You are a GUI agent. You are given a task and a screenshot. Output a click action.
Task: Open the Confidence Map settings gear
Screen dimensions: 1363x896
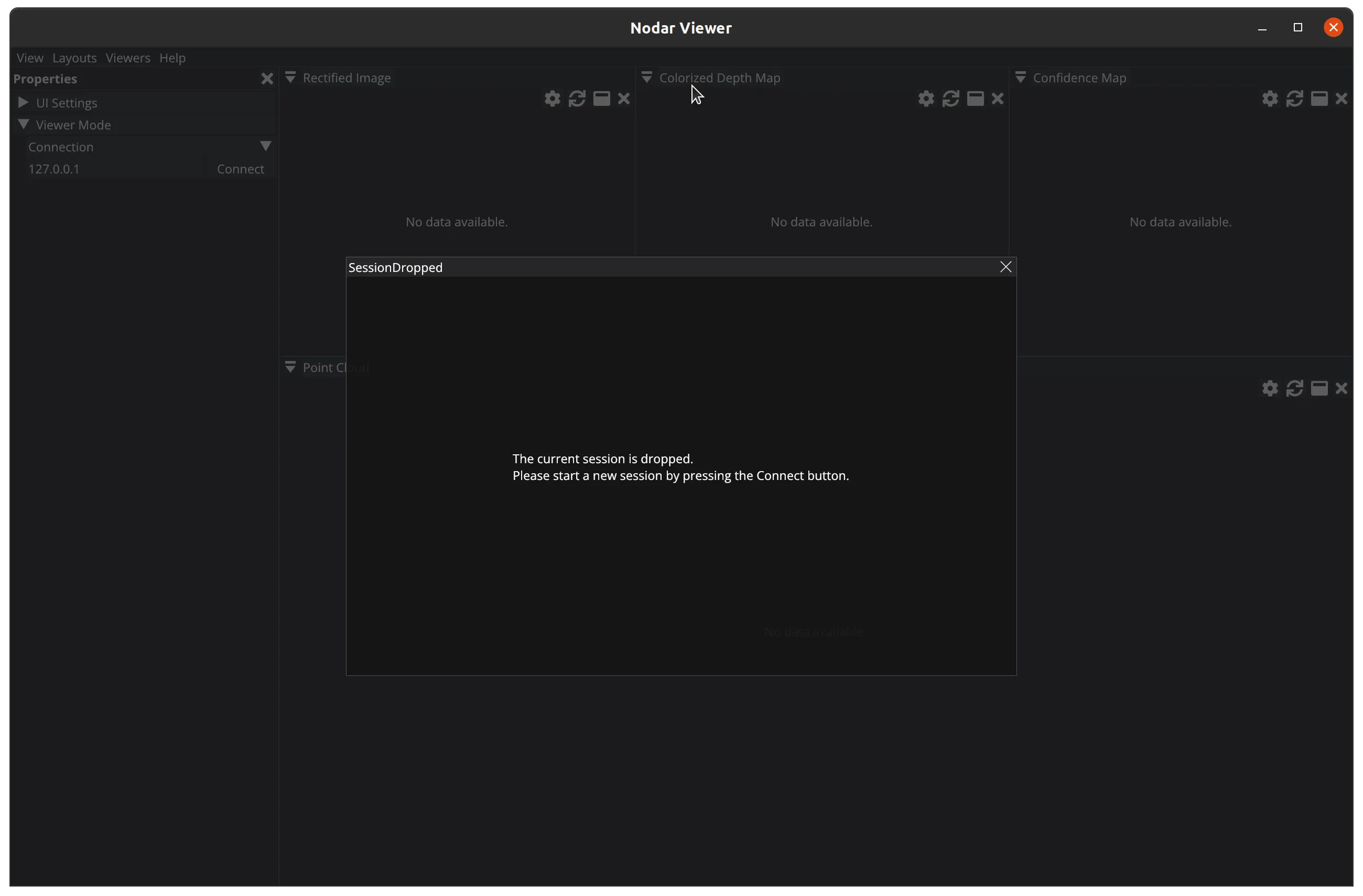click(1270, 99)
